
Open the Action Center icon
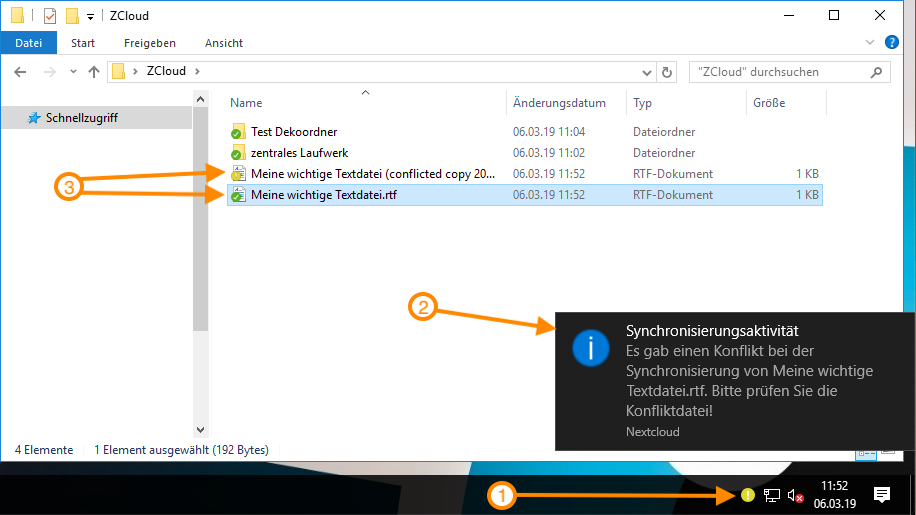tap(882, 495)
